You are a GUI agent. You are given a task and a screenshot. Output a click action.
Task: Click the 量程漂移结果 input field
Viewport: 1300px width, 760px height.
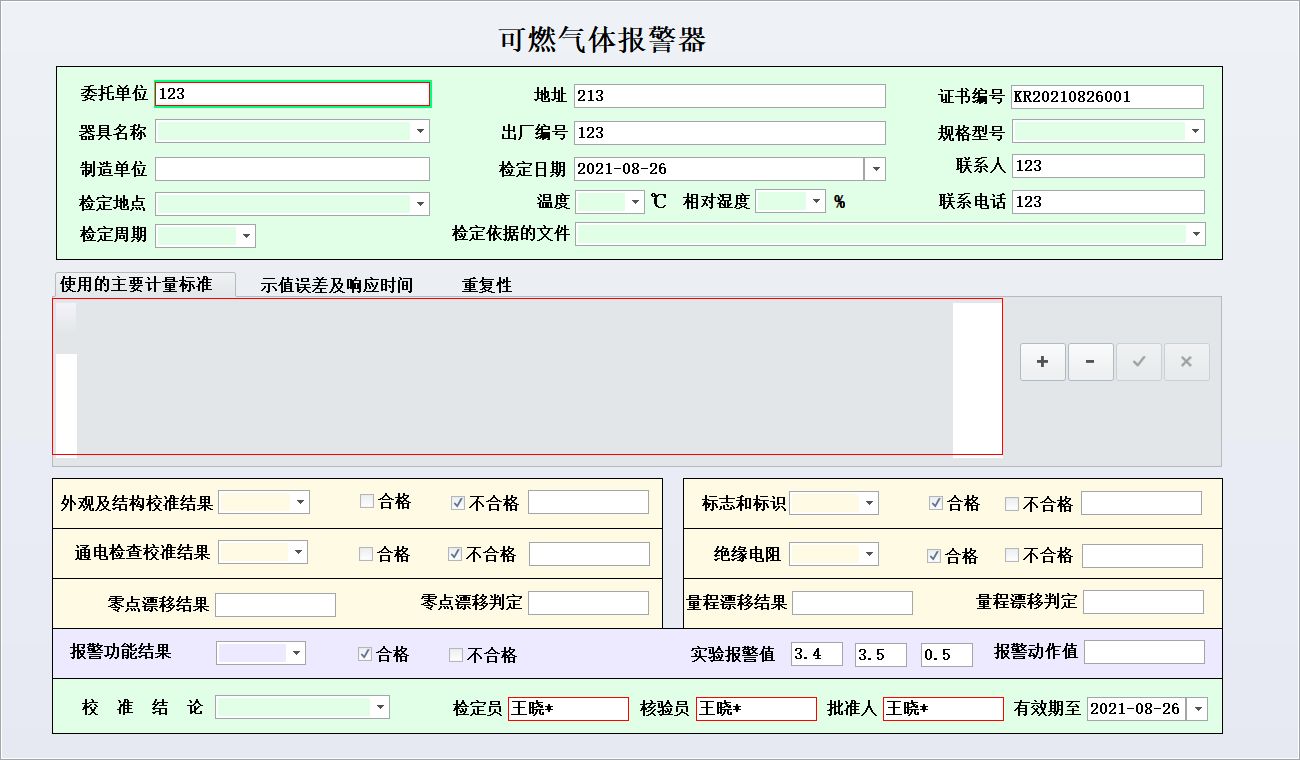(853, 603)
